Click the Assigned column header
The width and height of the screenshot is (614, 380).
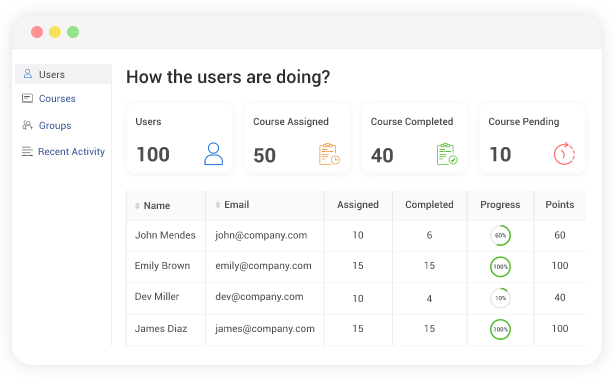358,205
